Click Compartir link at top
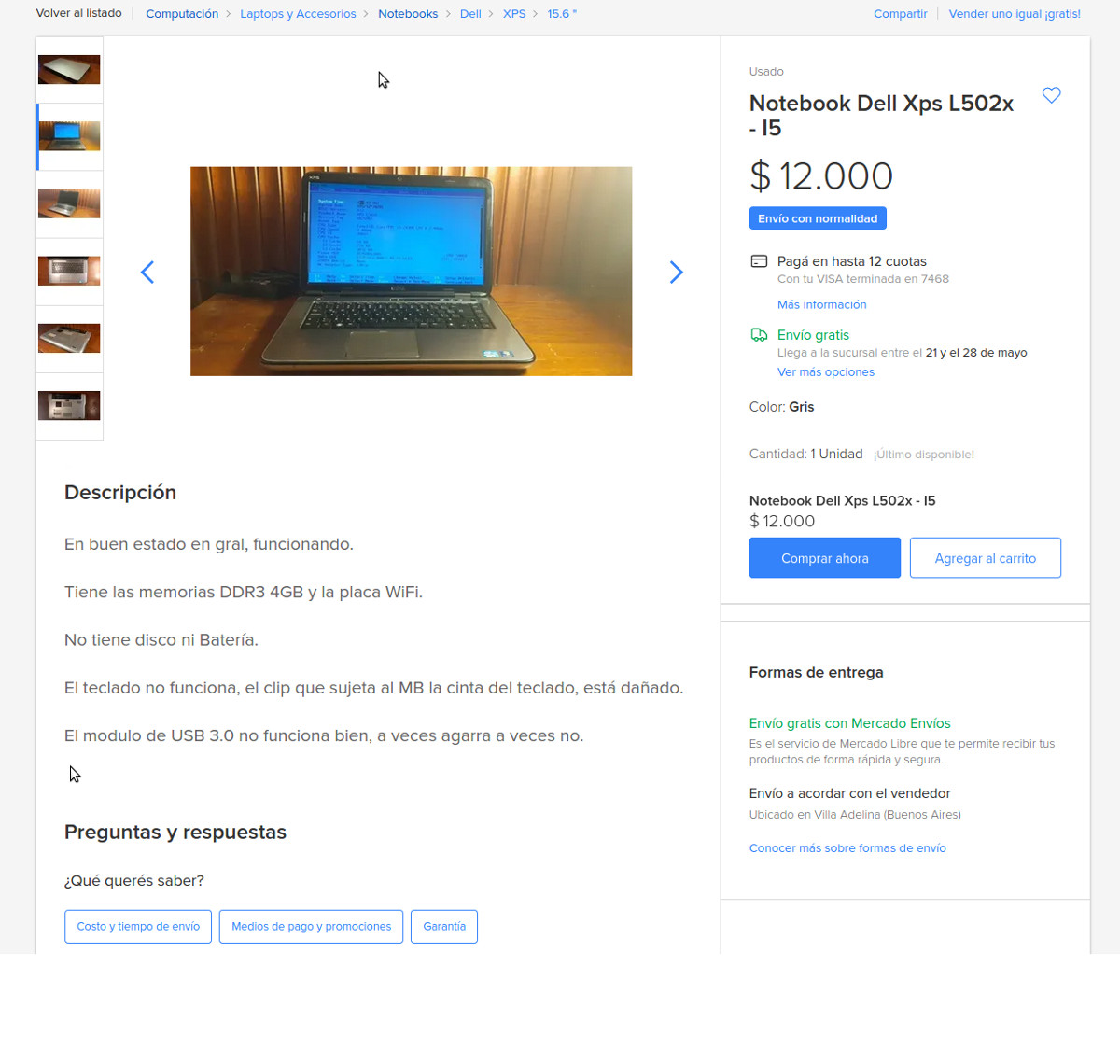The height and width of the screenshot is (1064, 1120). point(900,14)
